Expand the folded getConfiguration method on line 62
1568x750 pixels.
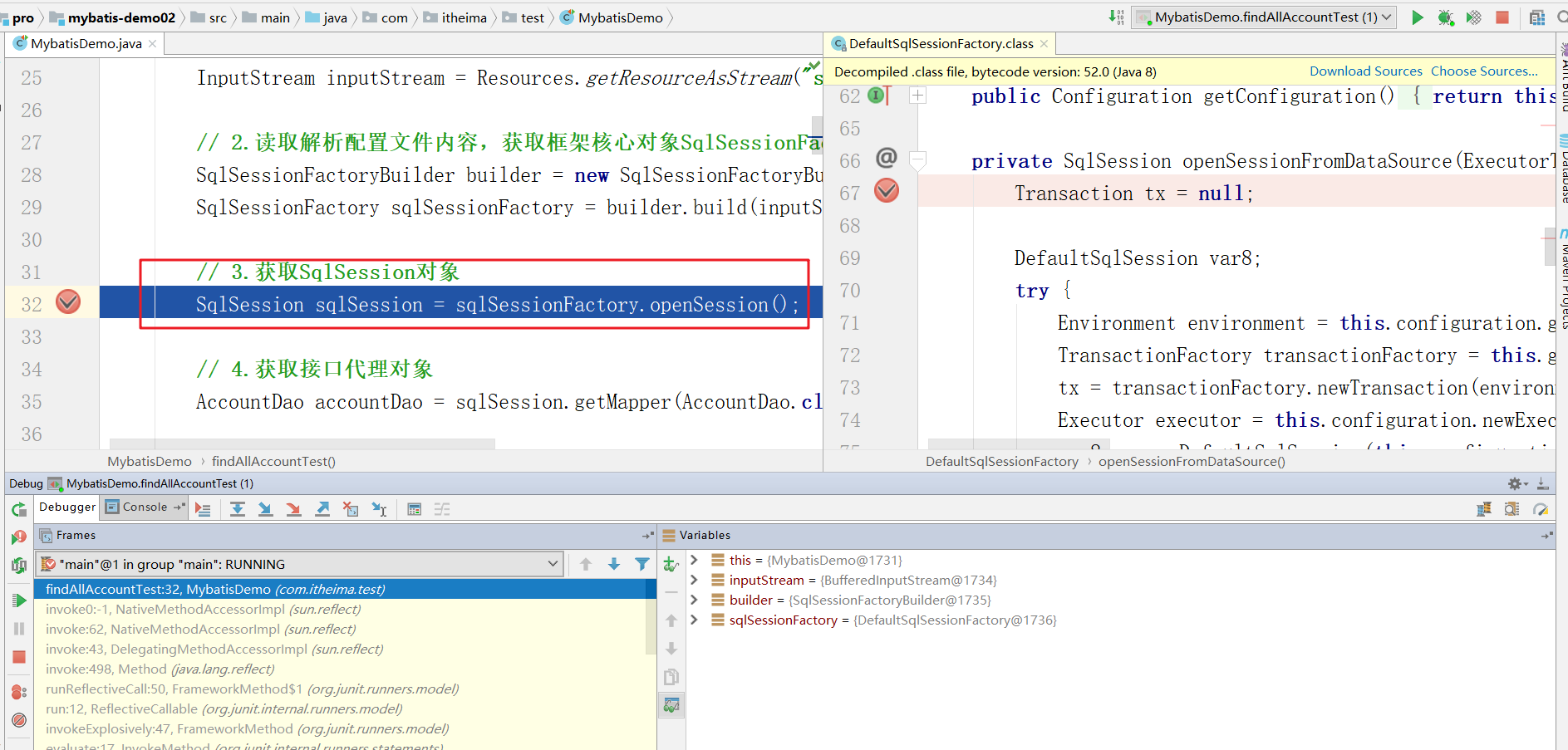[x=918, y=96]
